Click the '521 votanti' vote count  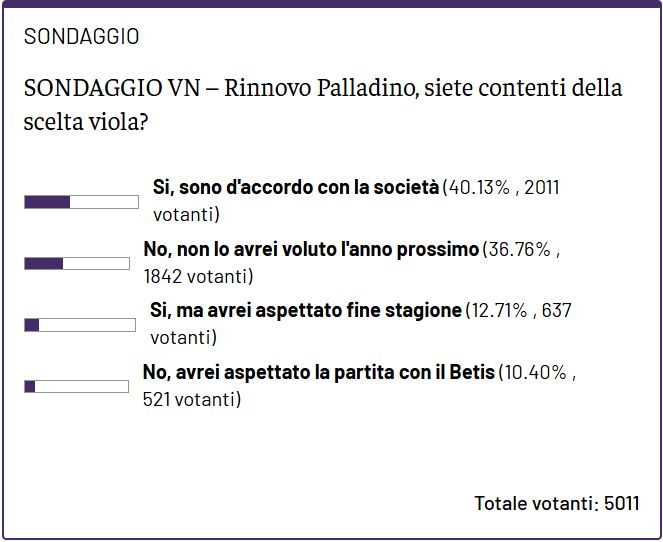(x=192, y=400)
